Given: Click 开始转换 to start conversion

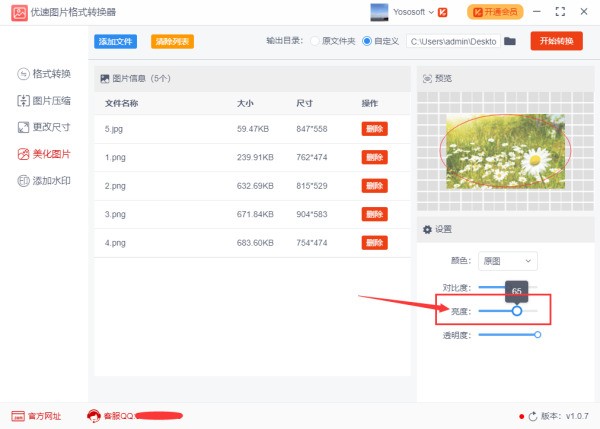Looking at the screenshot, I should (x=556, y=41).
